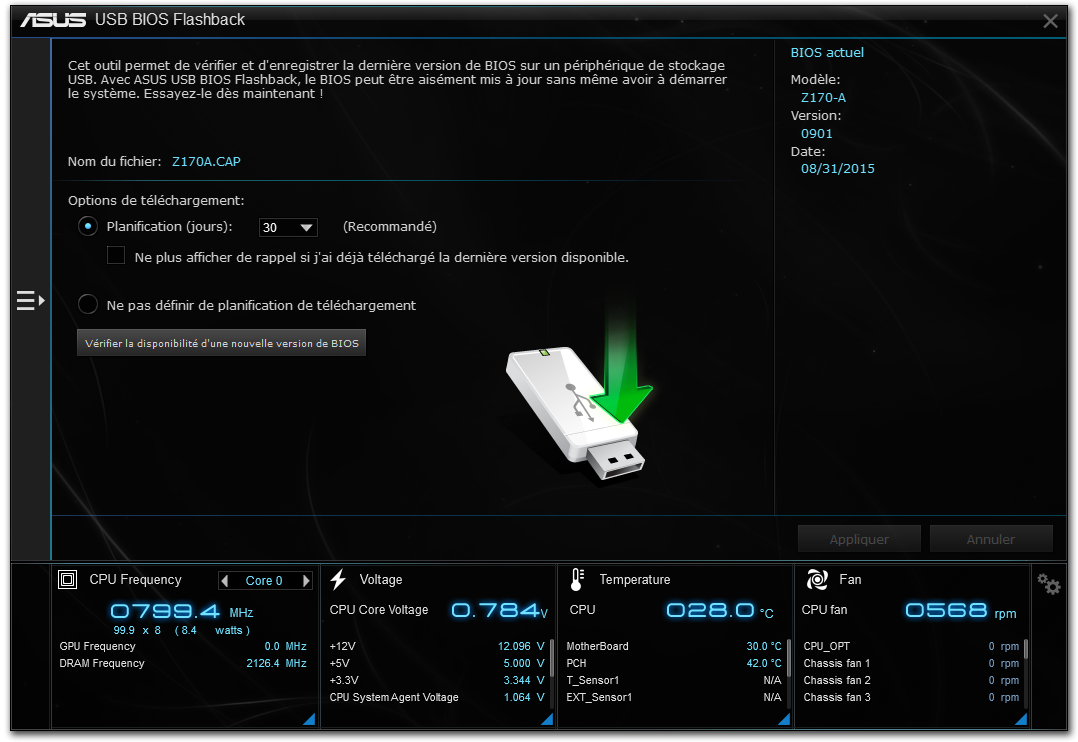
Task: Click the Appliquer button
Action: tap(858, 539)
